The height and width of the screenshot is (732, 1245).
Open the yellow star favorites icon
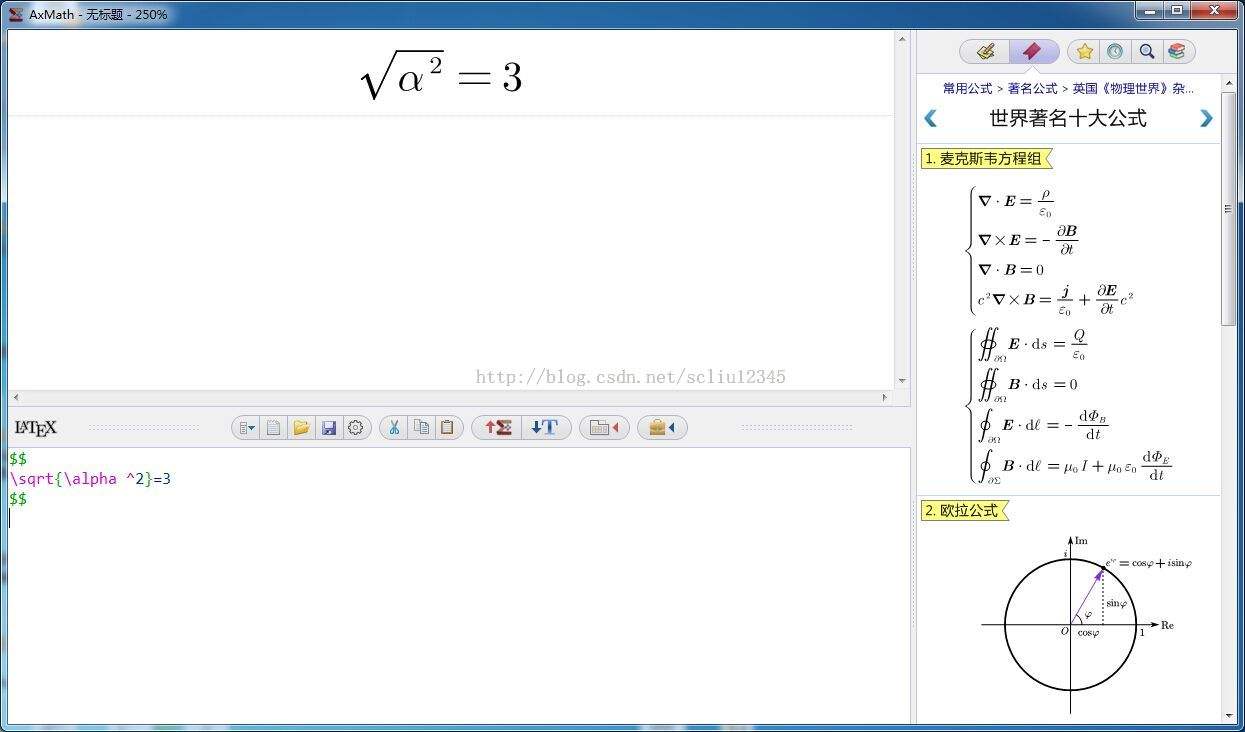(1084, 51)
